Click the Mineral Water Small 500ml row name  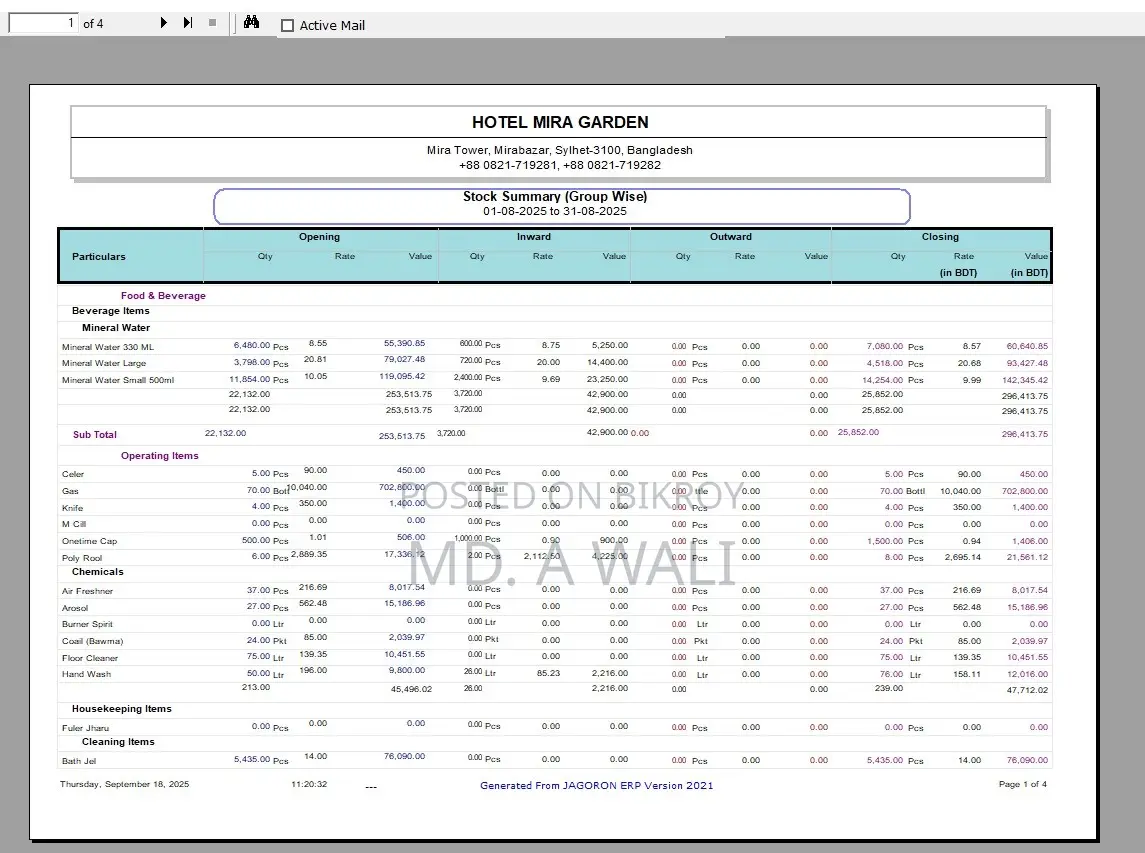pyautogui.click(x=118, y=380)
